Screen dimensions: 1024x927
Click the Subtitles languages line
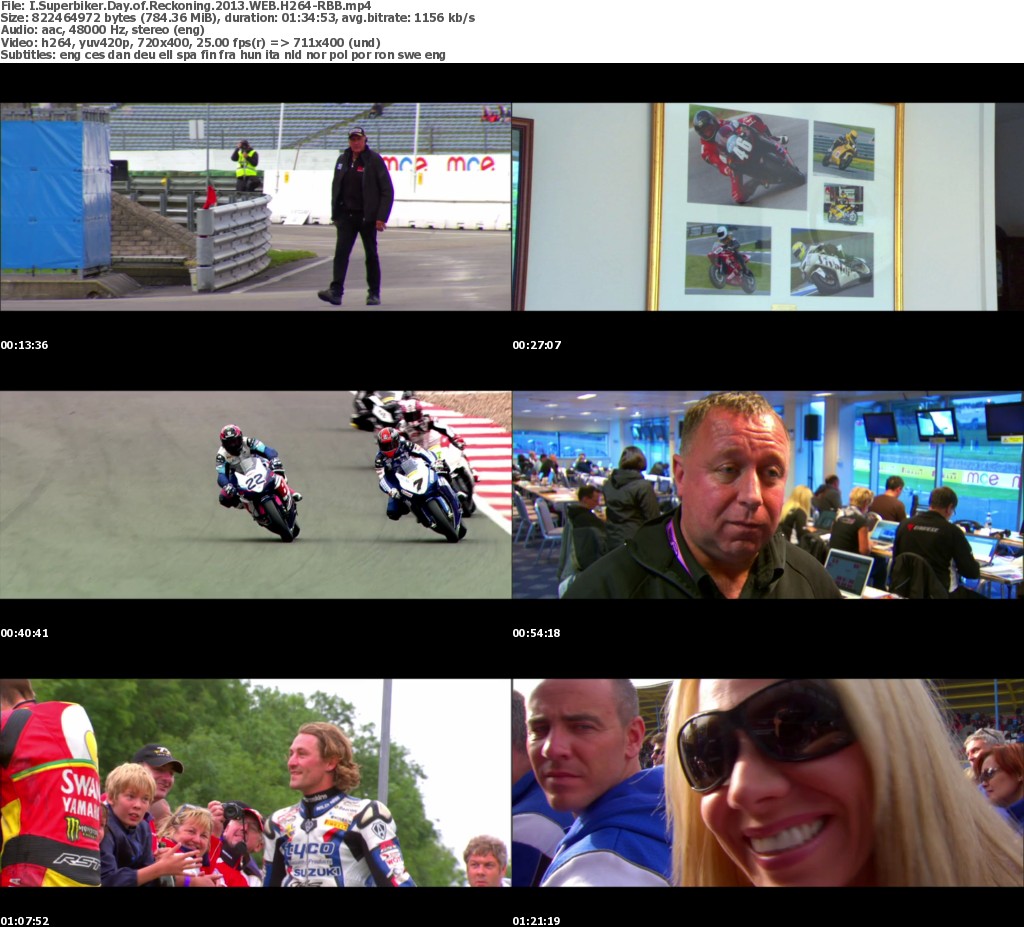(223, 55)
